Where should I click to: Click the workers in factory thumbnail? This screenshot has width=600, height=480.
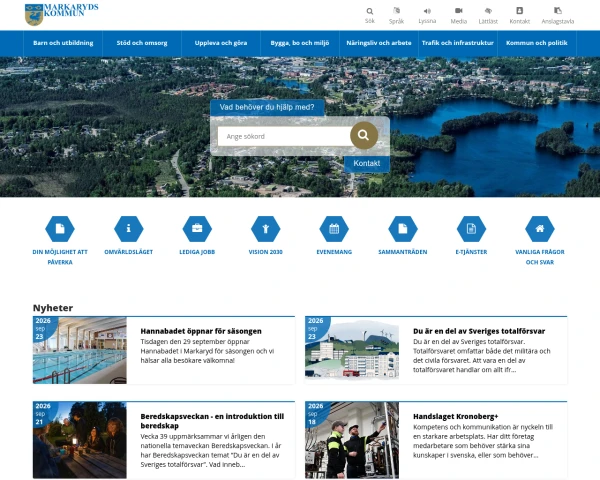[x=352, y=440]
